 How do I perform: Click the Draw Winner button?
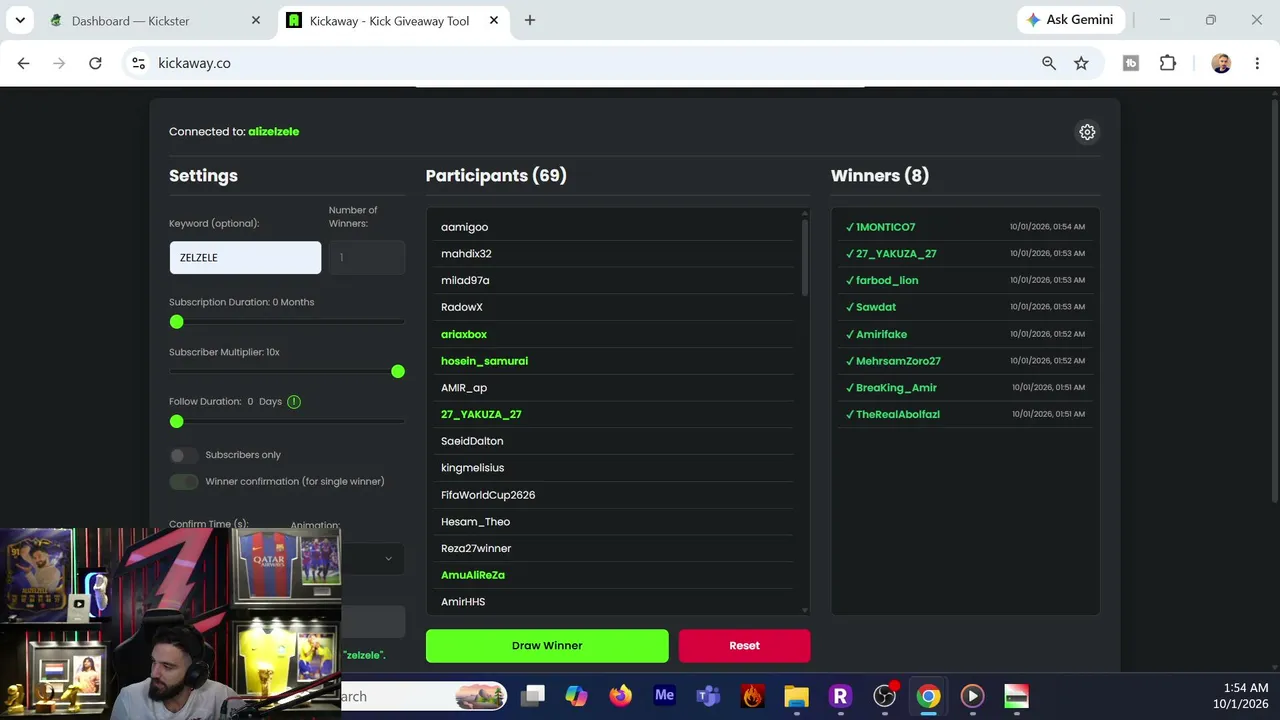547,646
